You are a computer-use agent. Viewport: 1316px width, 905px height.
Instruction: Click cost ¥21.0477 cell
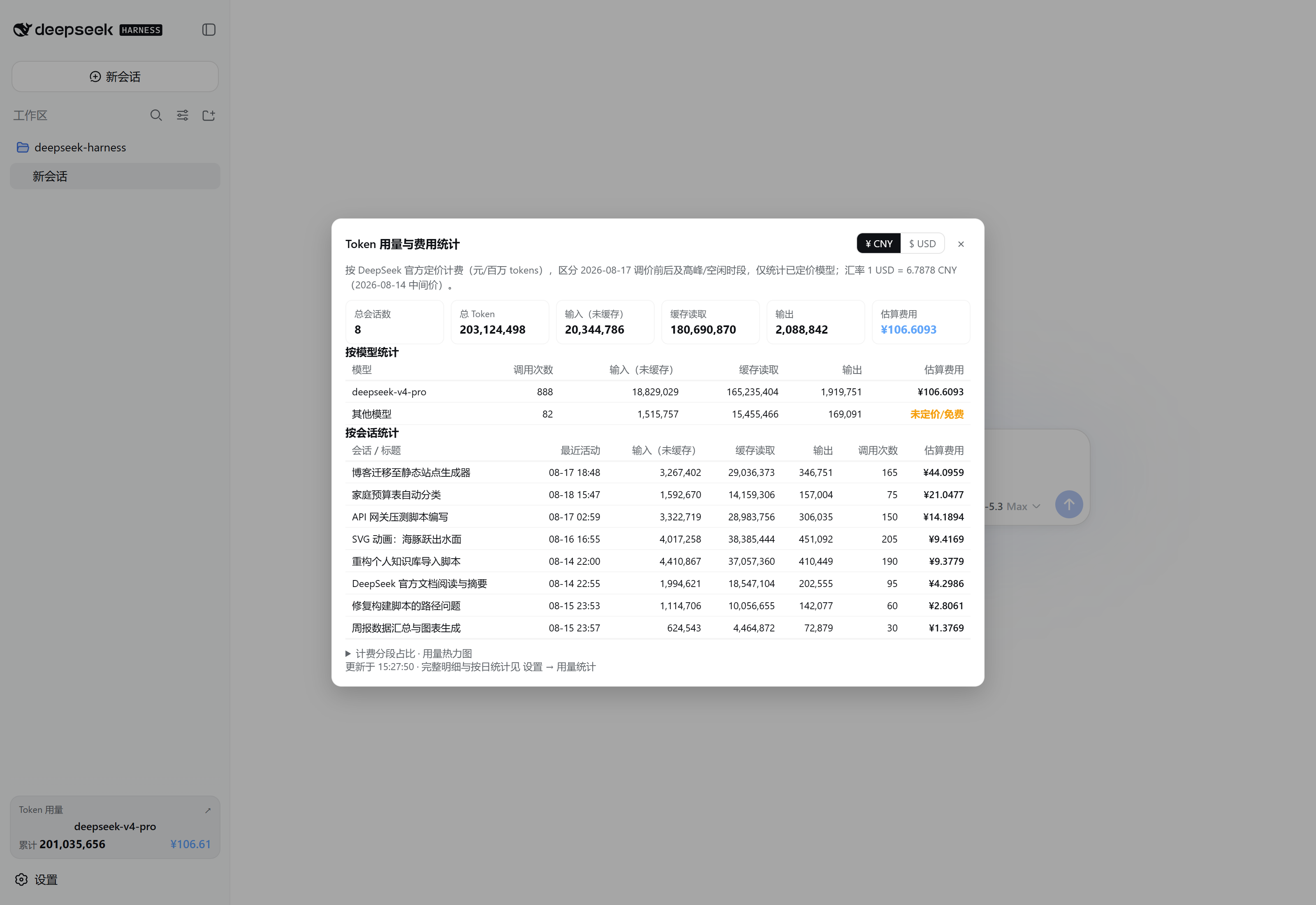943,494
